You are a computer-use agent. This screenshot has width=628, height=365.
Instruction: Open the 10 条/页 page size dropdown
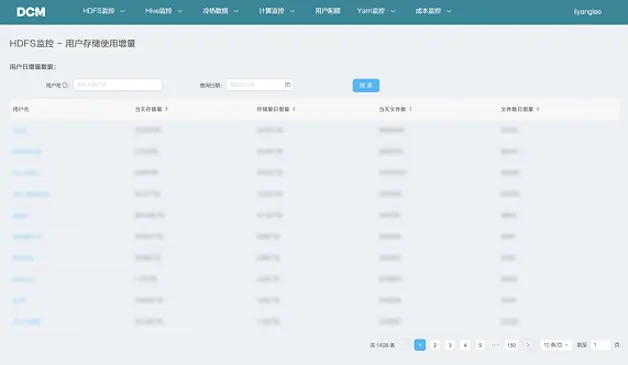[556, 345]
